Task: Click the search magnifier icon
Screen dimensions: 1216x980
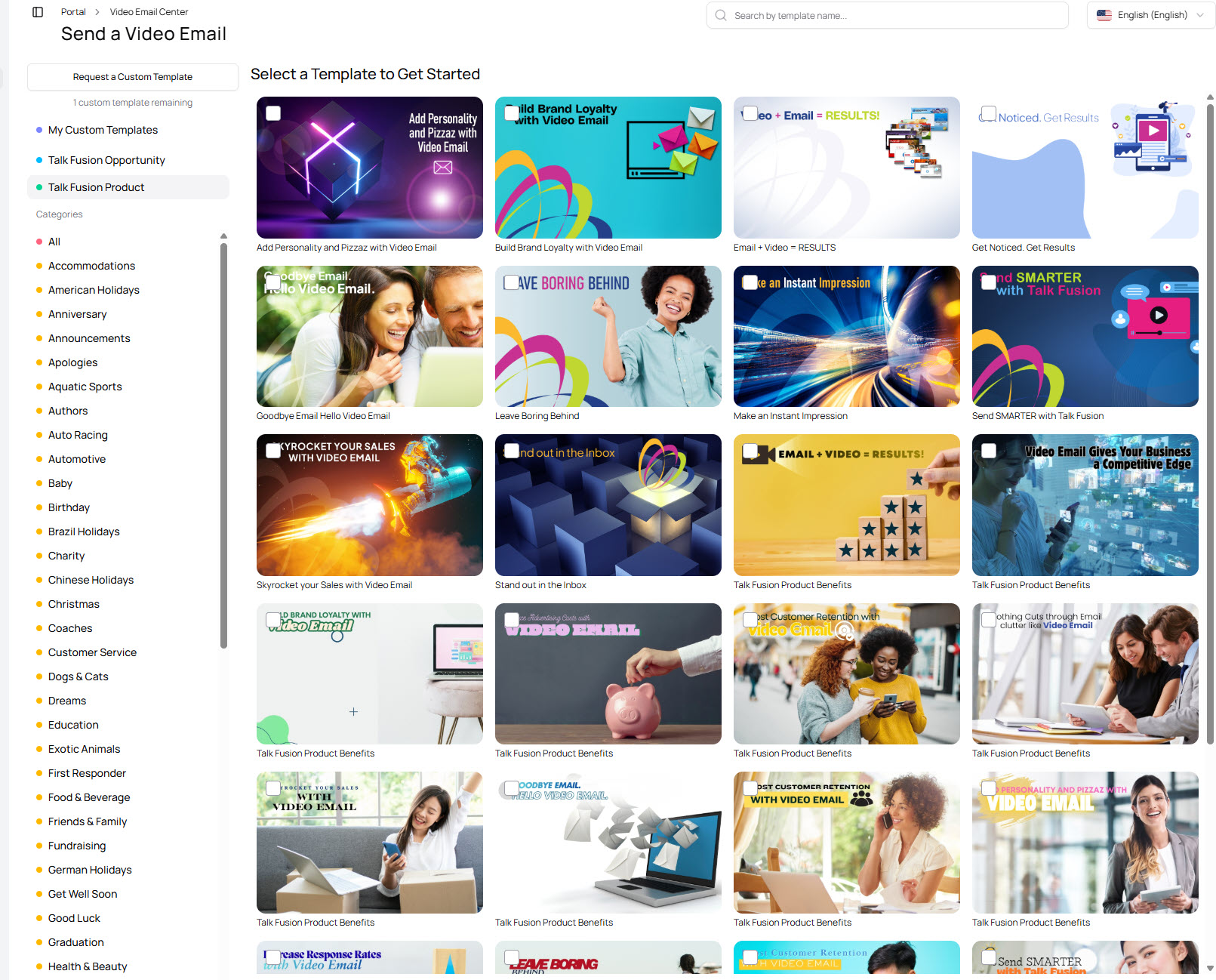Action: coord(721,15)
